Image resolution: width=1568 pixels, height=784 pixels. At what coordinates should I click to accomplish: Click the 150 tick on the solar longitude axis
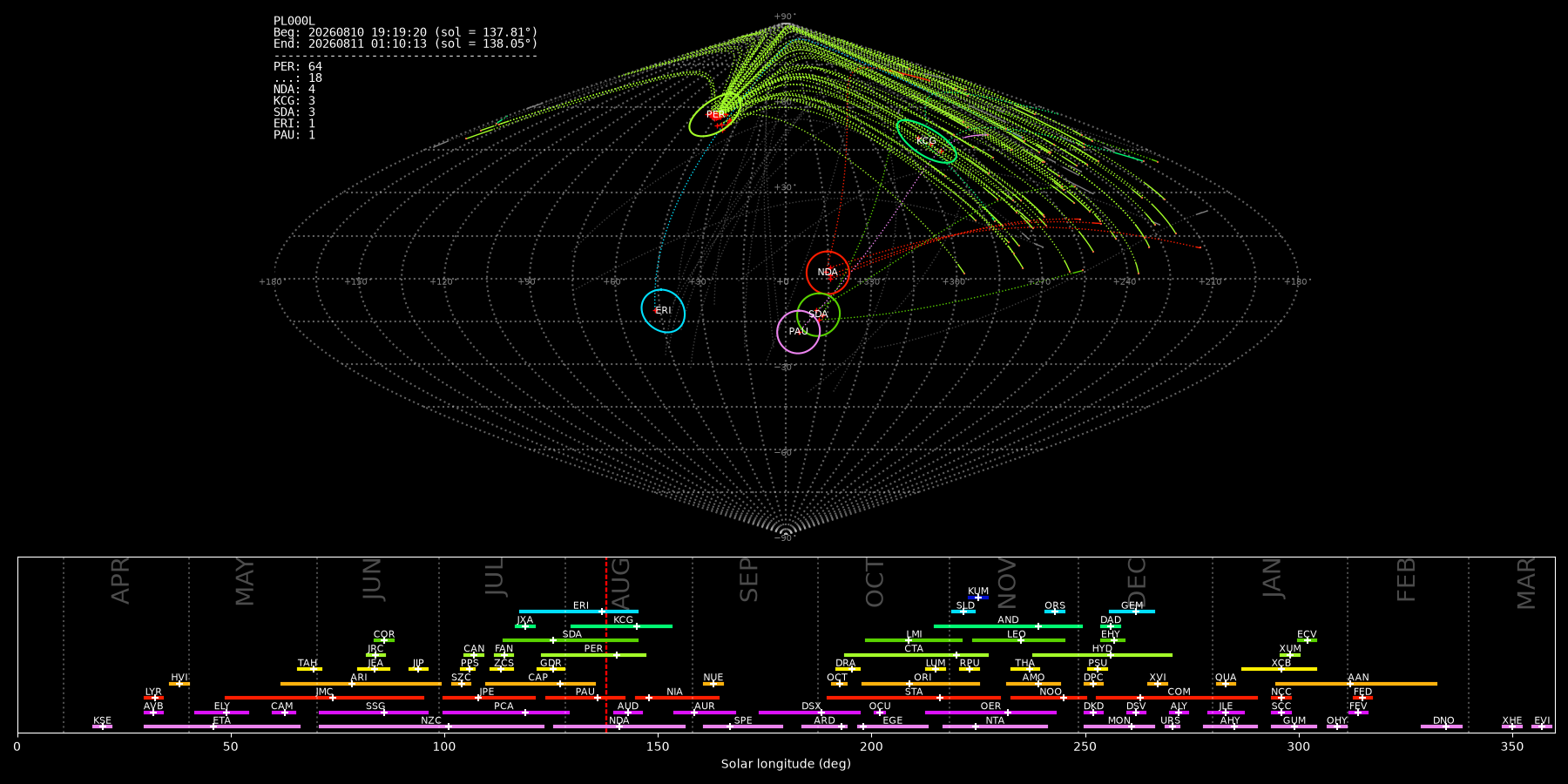coord(658,747)
